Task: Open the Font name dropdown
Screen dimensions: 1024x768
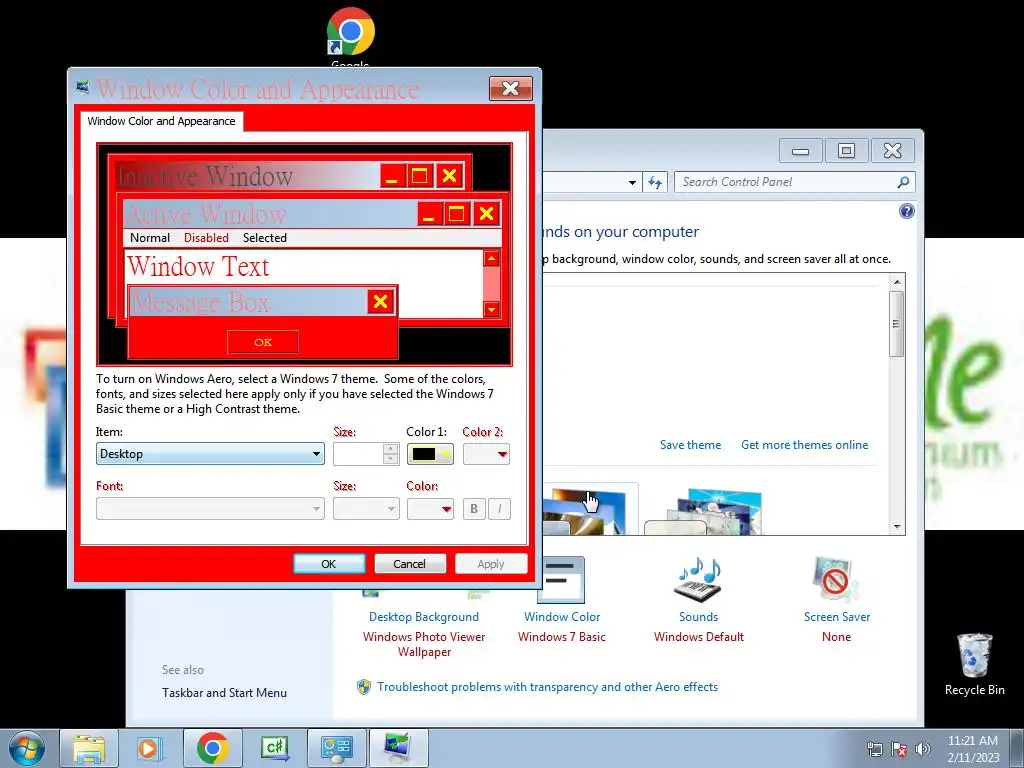Action: (210, 509)
